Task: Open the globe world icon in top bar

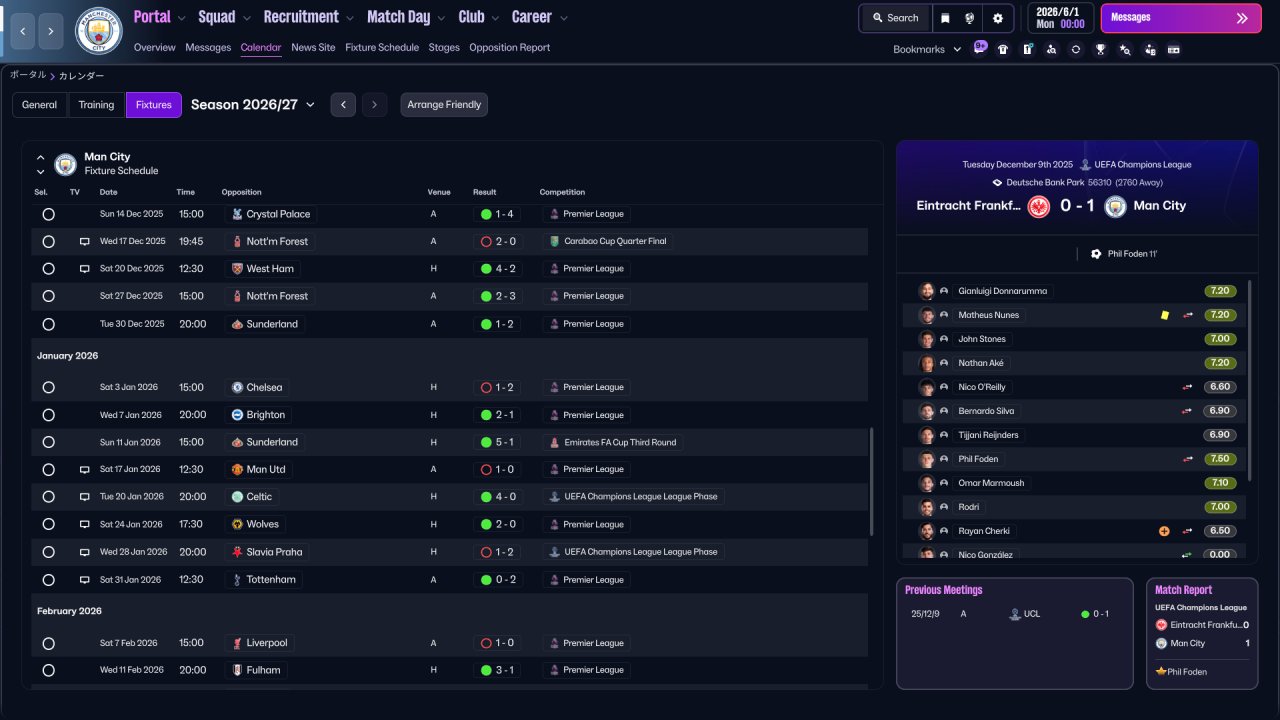Action: coord(970,18)
